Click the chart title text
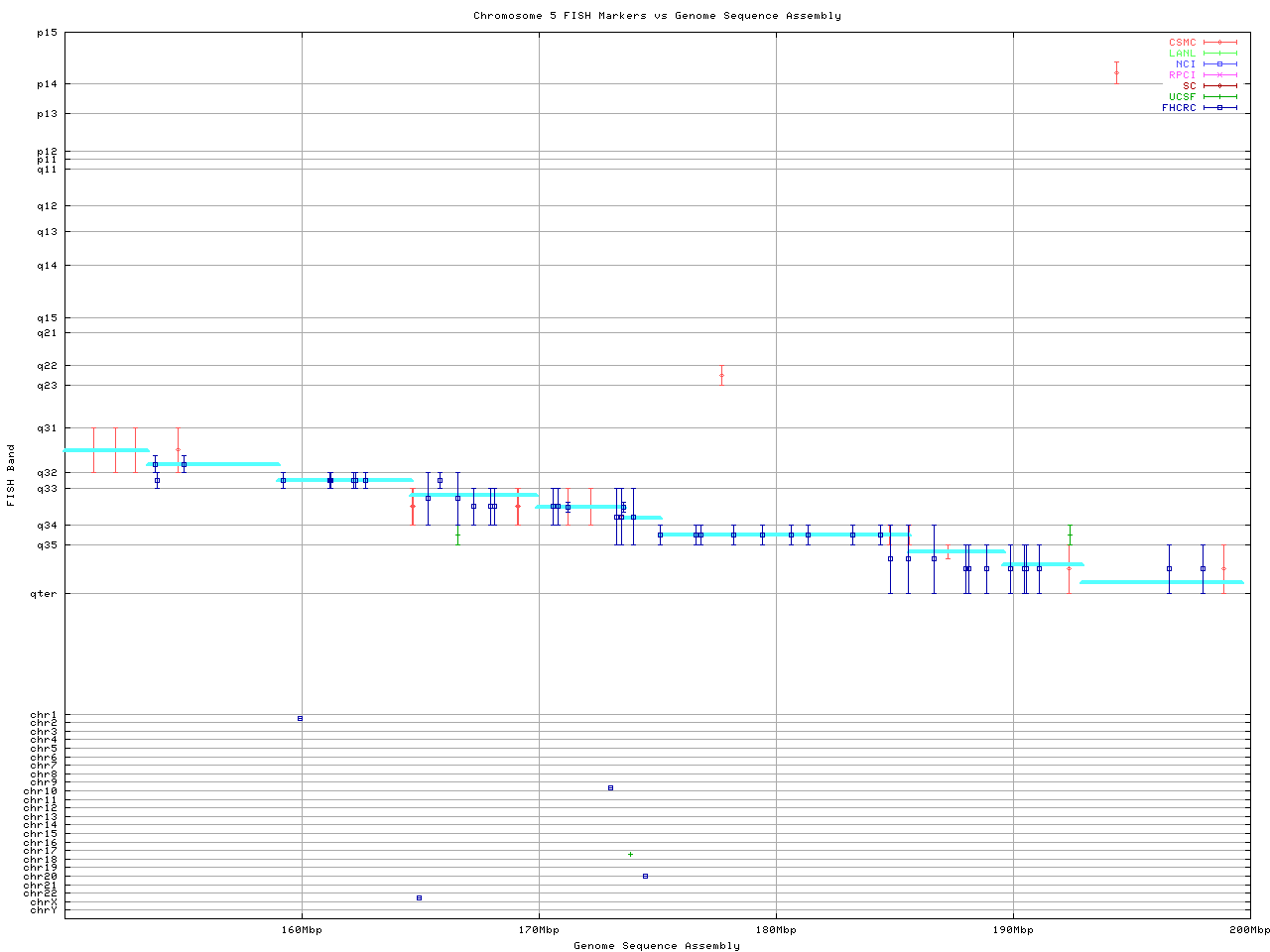This screenshot has width=1270, height=952. tap(657, 16)
